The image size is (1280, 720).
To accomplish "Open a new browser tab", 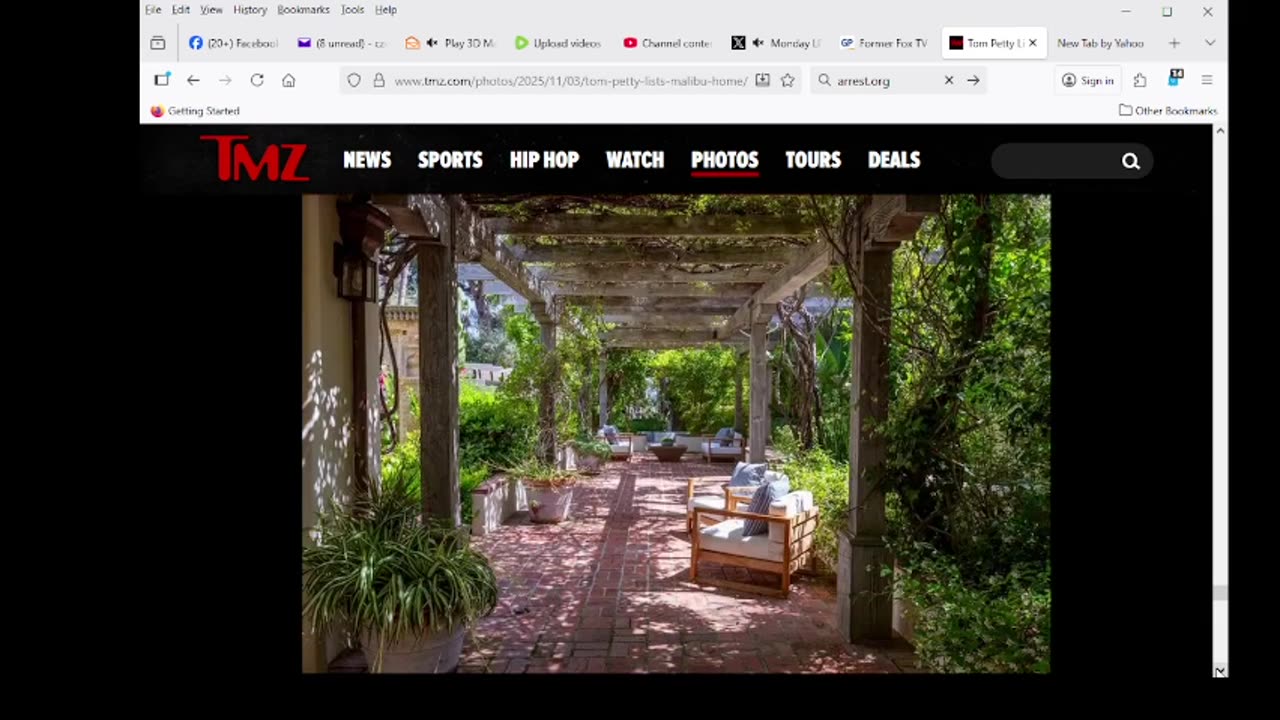I will (x=1174, y=43).
